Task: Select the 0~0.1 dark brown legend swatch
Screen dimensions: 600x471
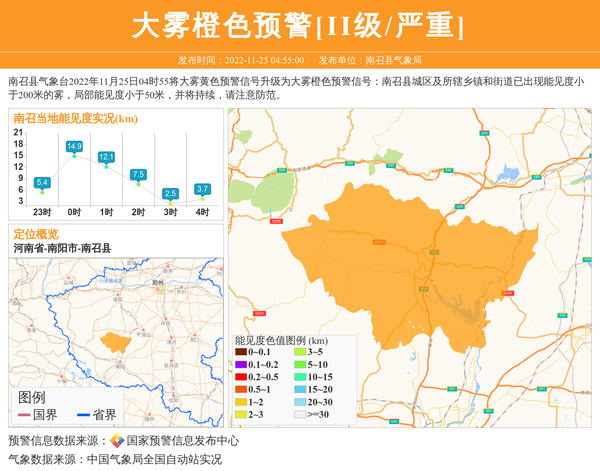Action: point(241,352)
